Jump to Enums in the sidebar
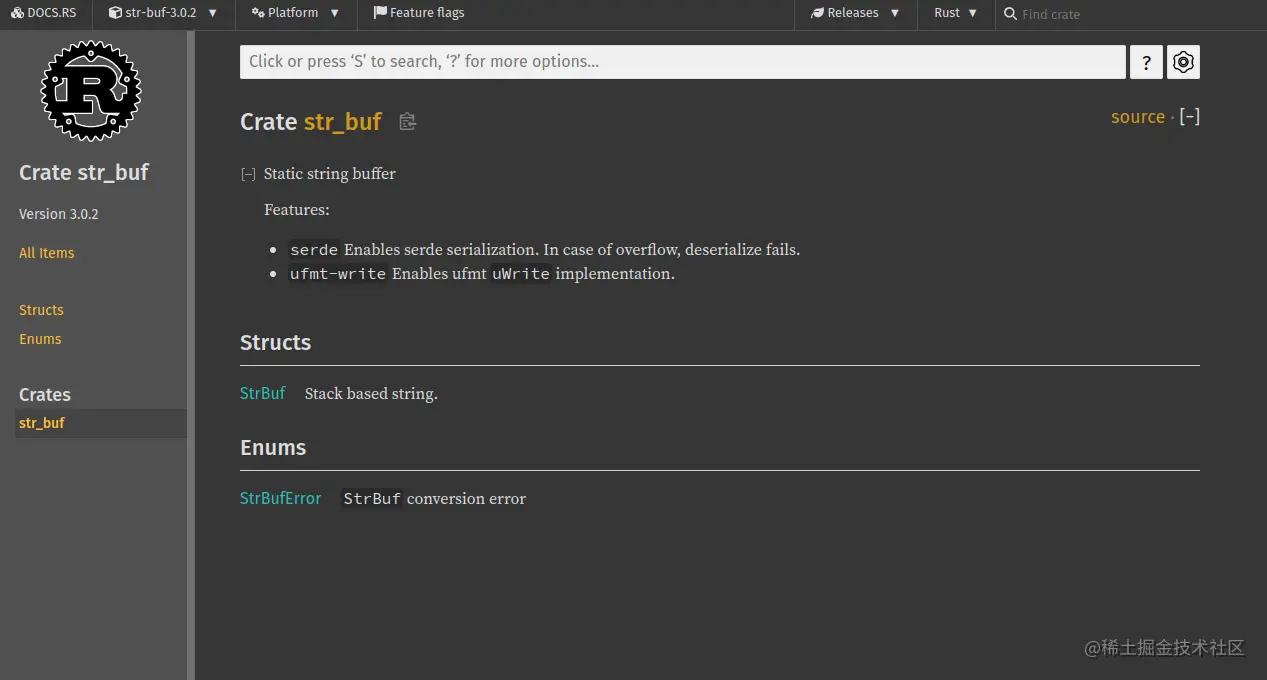1267x680 pixels. pos(40,339)
